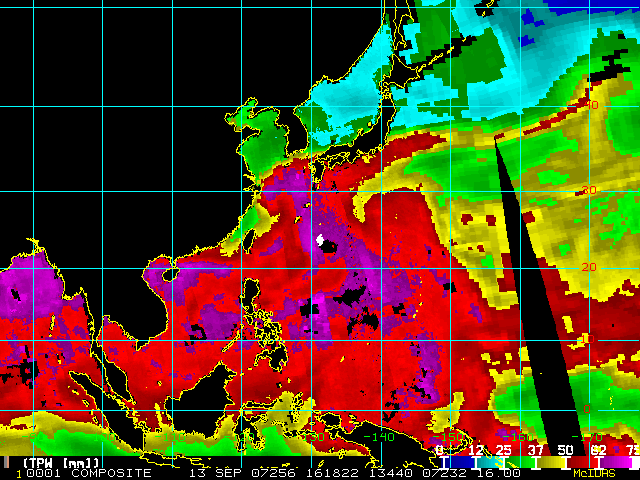Click the red segment of the color scale
The width and height of the screenshot is (640, 480).
582,462
